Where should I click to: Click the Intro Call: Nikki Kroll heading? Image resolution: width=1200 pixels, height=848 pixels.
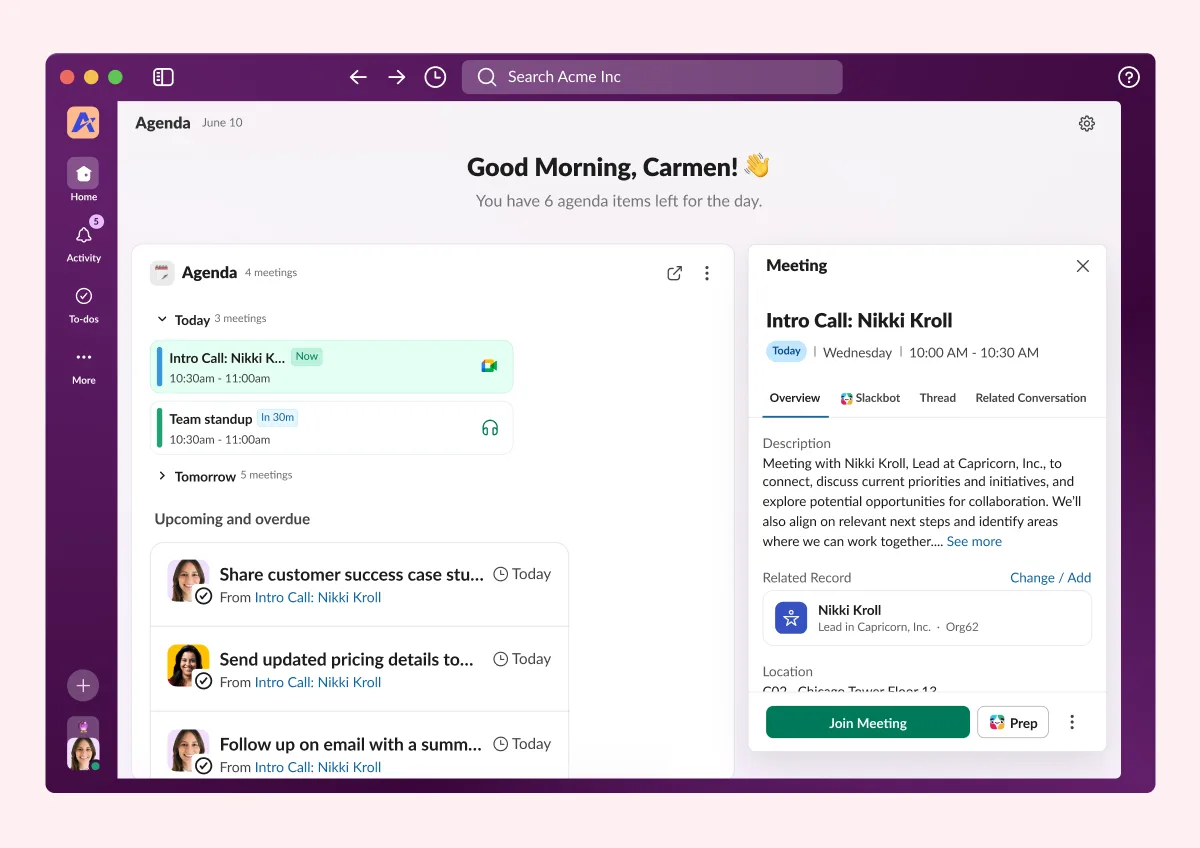[859, 321]
